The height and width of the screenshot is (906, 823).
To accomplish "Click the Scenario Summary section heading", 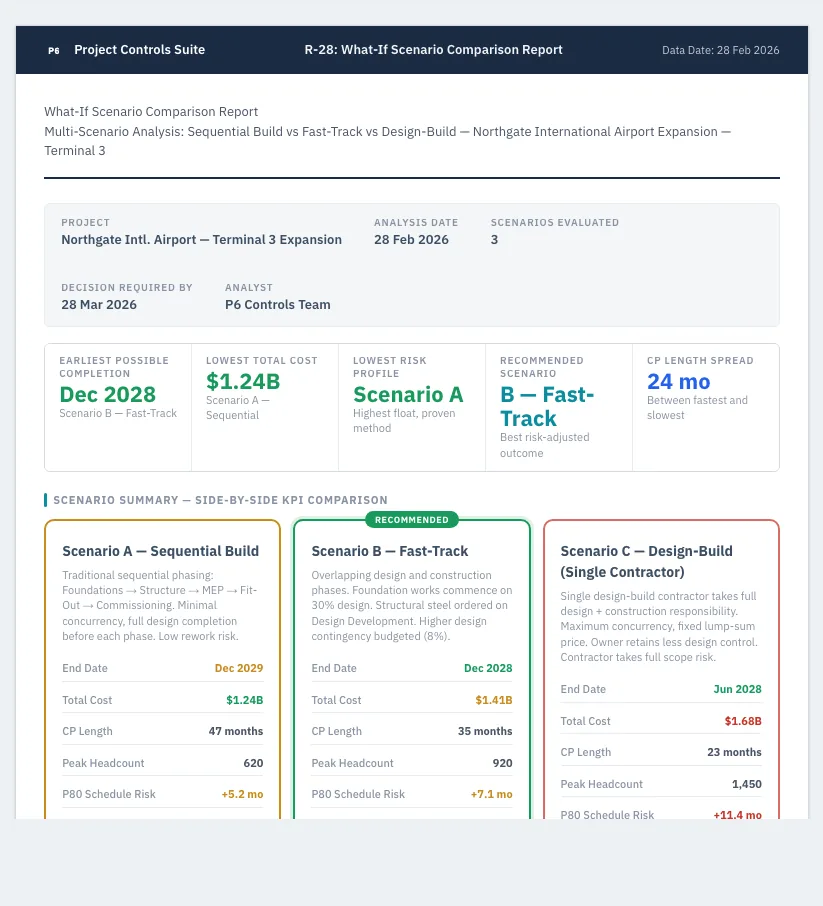I will (220, 500).
